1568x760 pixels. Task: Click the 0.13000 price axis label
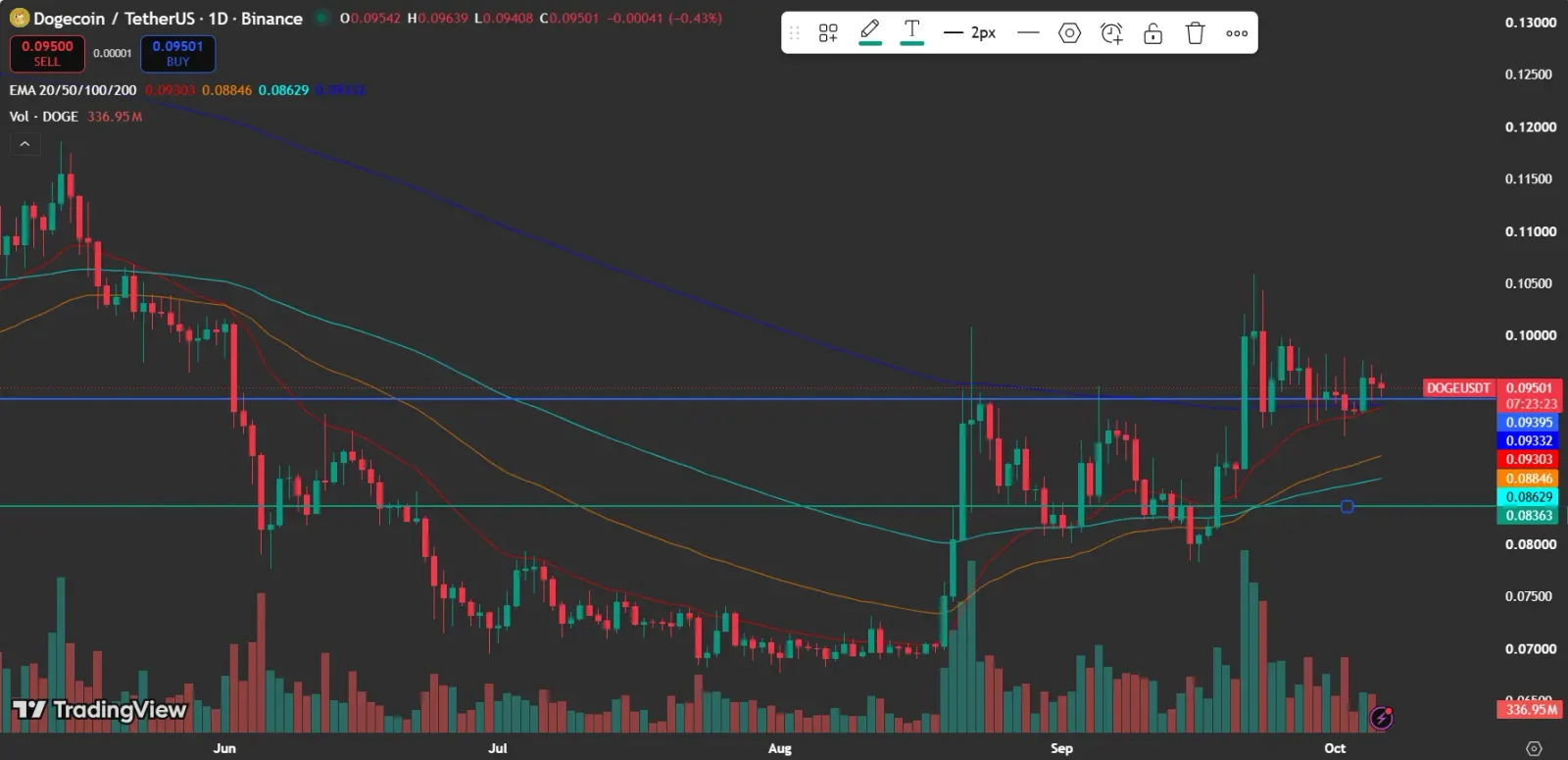pyautogui.click(x=1530, y=23)
